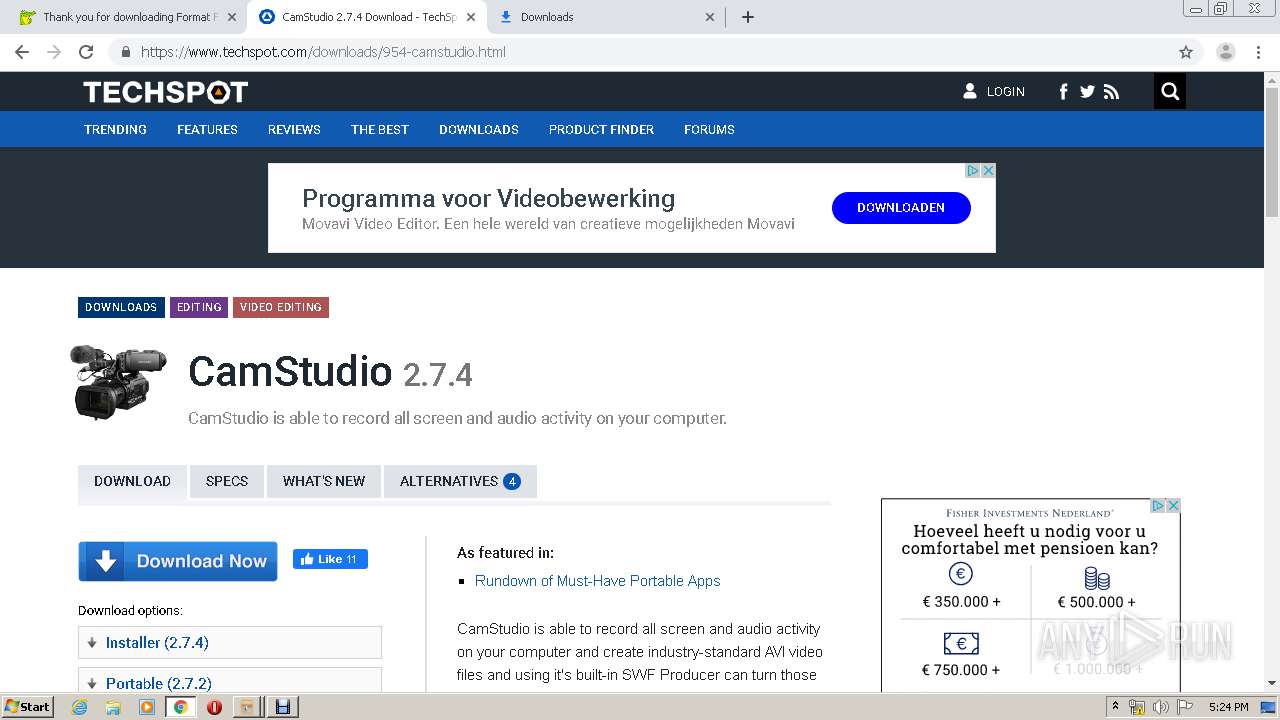Open THE BEST nav menu

380,129
